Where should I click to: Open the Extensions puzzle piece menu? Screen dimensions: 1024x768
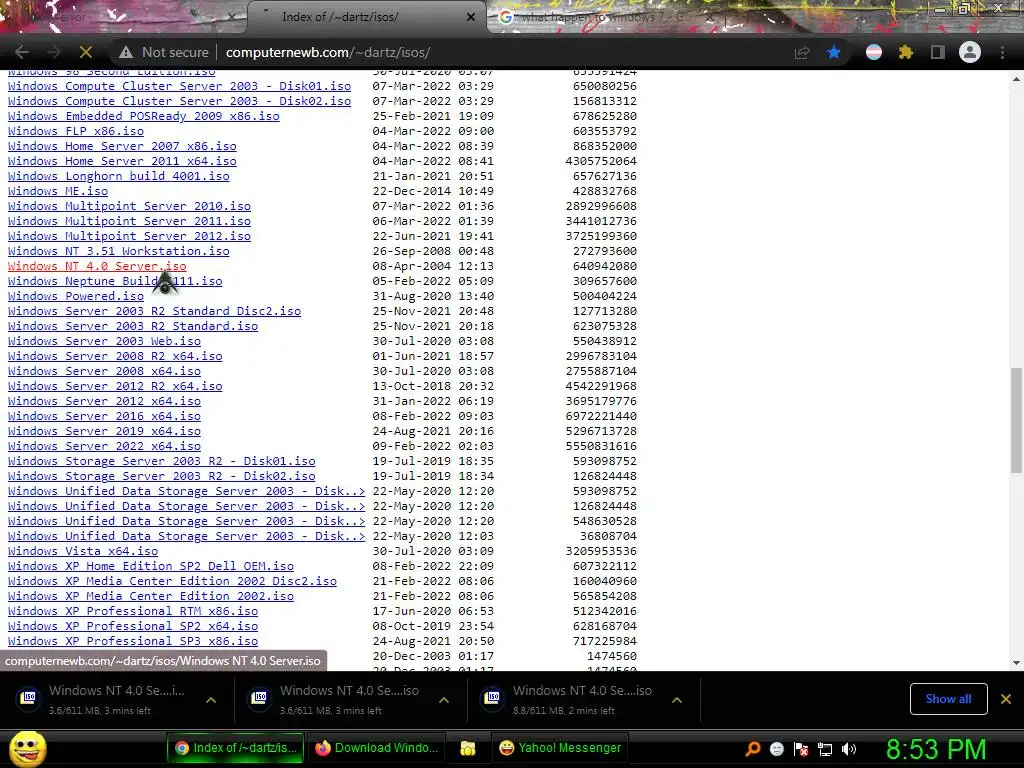point(906,52)
